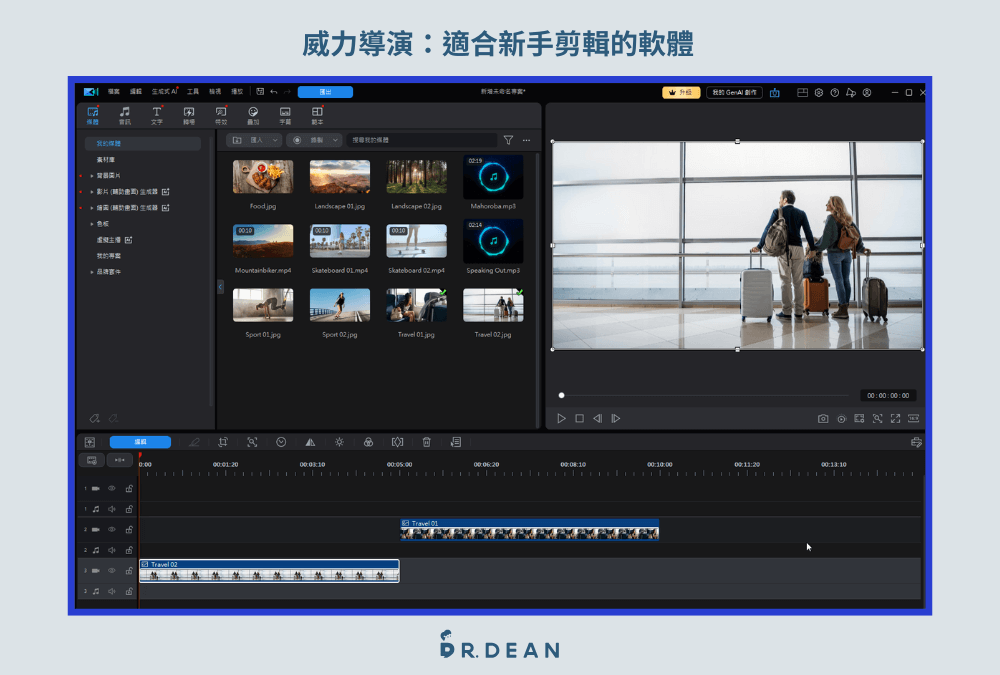
Task: Click the preview stop button
Action: click(x=579, y=419)
